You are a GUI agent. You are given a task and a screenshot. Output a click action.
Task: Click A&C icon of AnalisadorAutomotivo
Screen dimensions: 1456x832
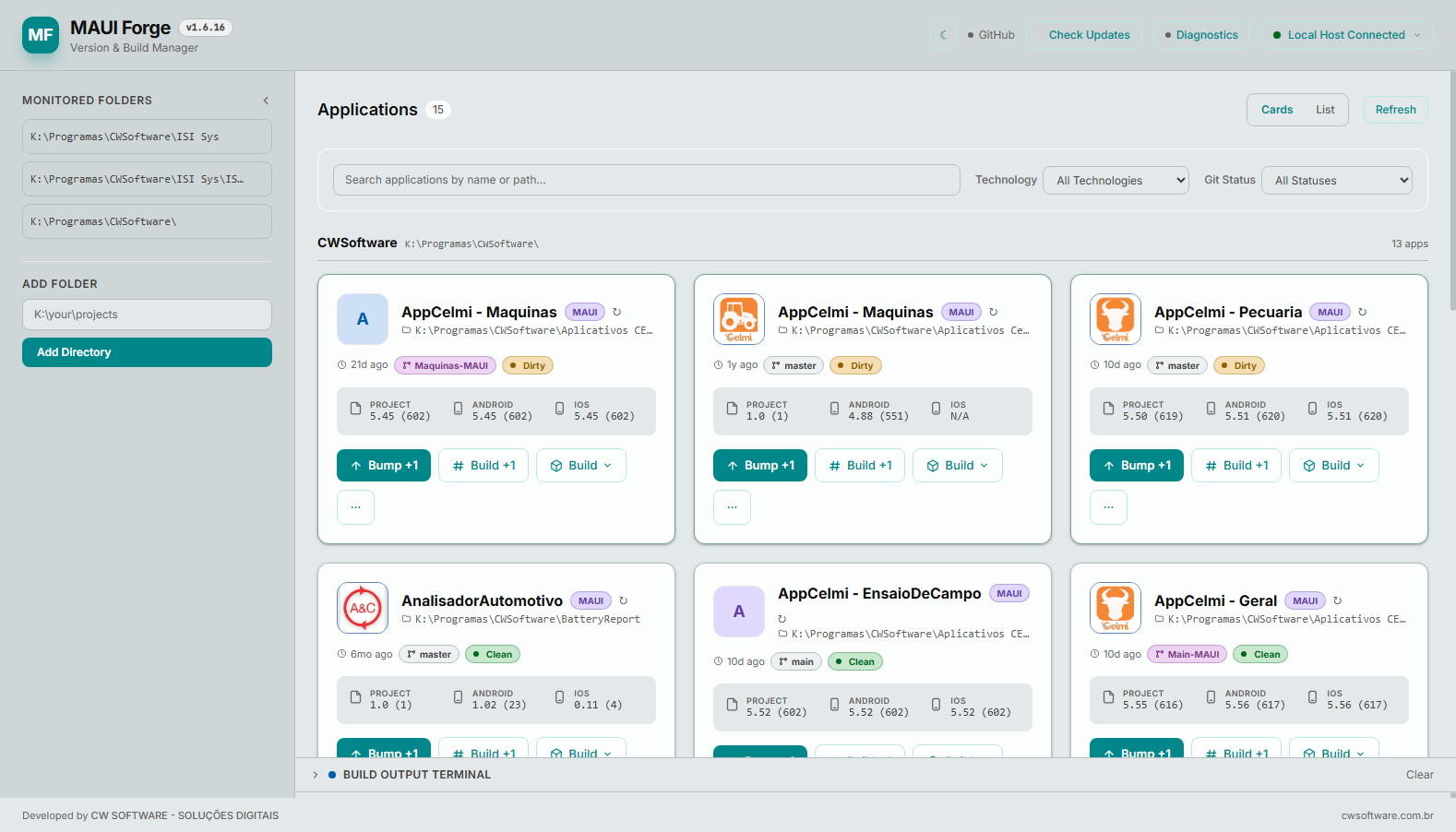363,608
